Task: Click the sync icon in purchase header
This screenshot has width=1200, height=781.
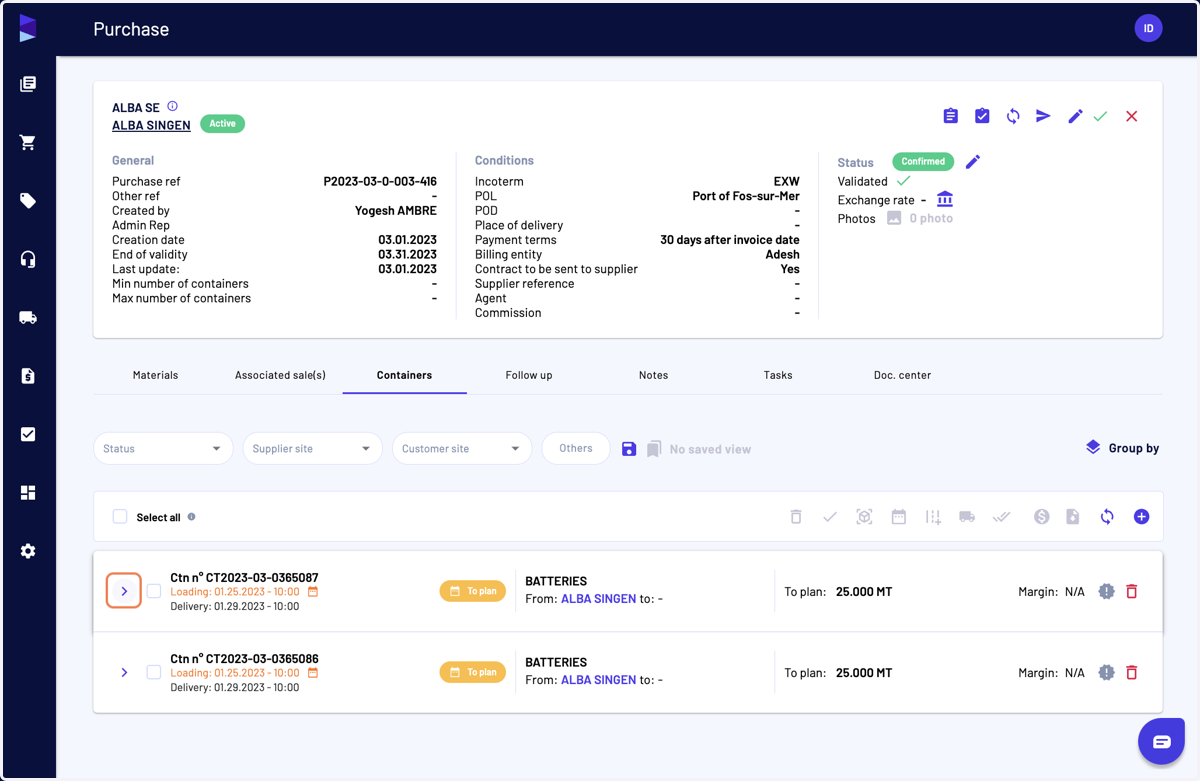Action: pyautogui.click(x=1013, y=116)
